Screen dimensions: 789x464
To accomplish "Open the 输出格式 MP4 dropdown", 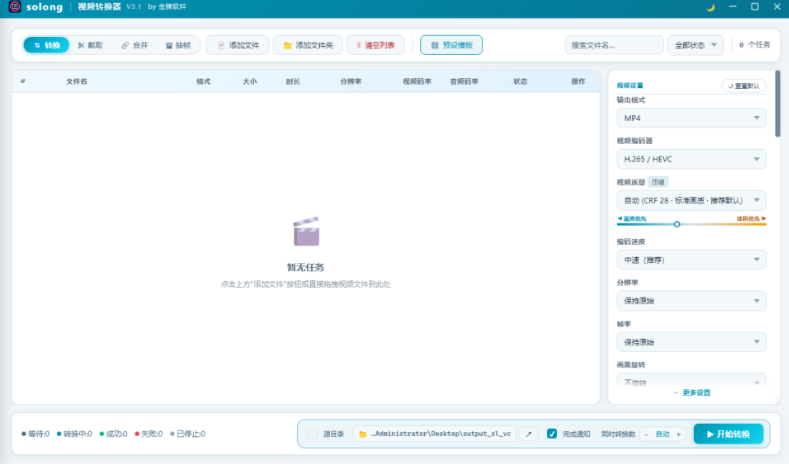I will (x=691, y=118).
